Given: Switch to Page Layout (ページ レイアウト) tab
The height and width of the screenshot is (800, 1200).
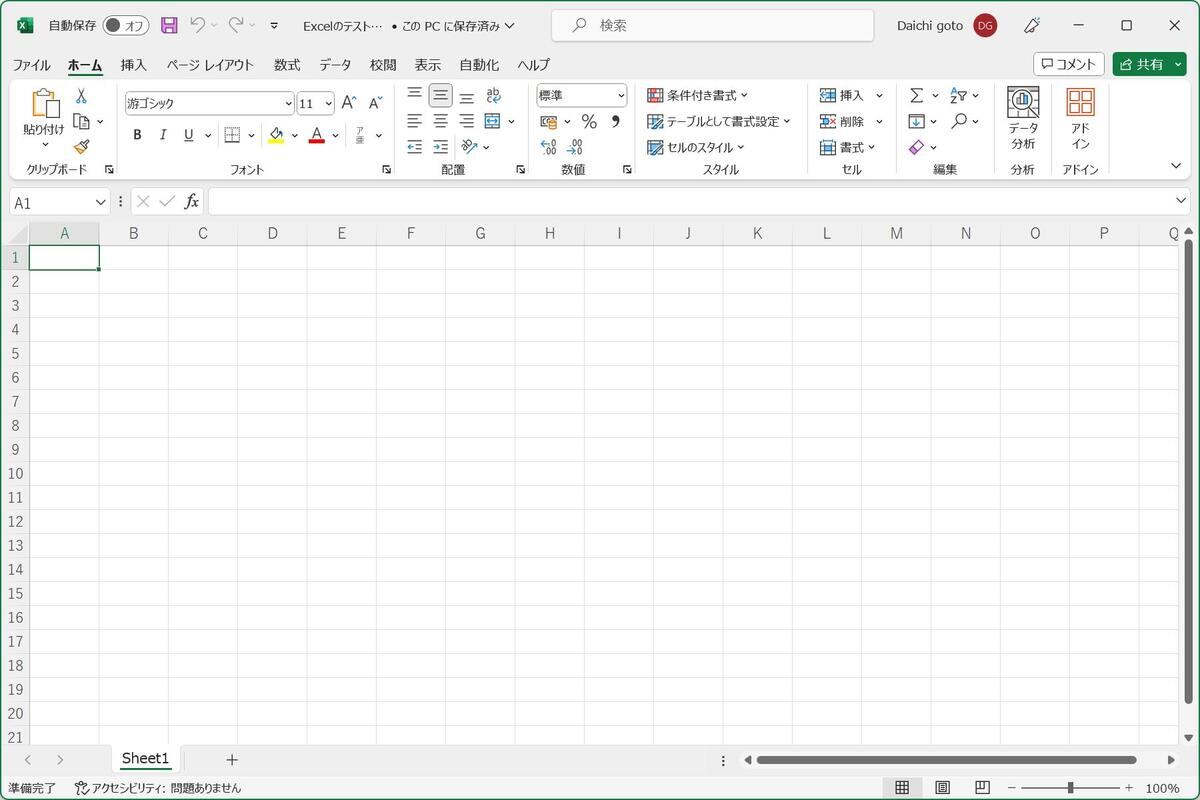Looking at the screenshot, I should click(x=210, y=65).
